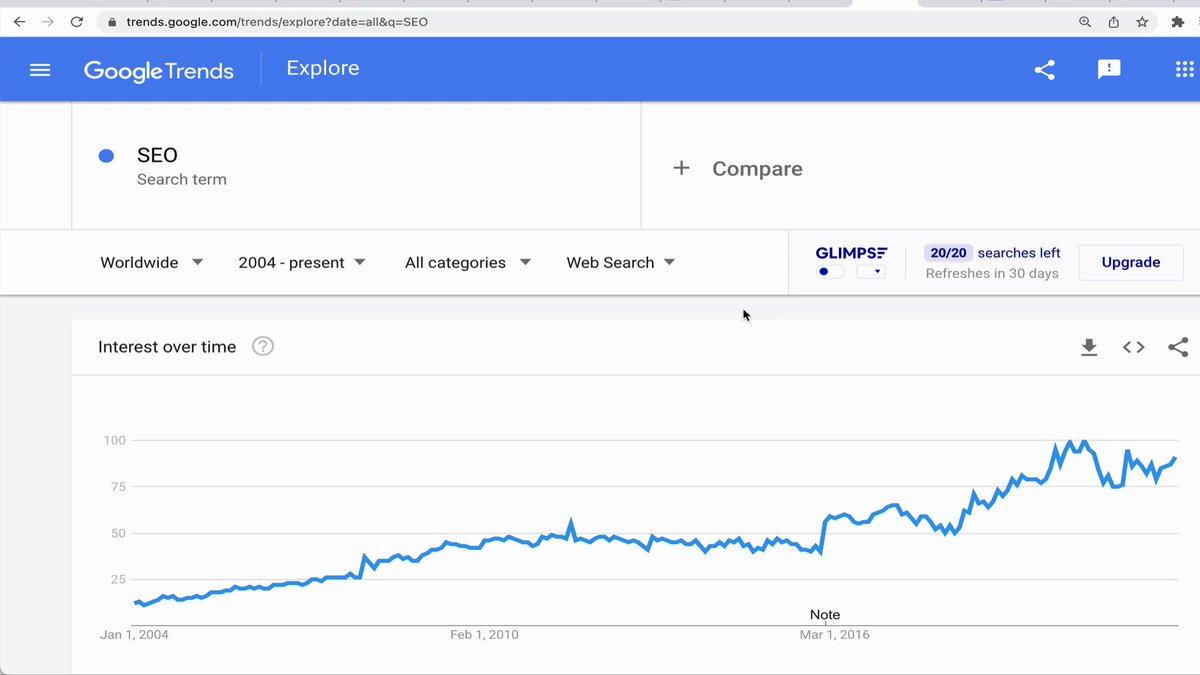Click the Upgrade button
The image size is (1200, 675).
(x=1131, y=262)
